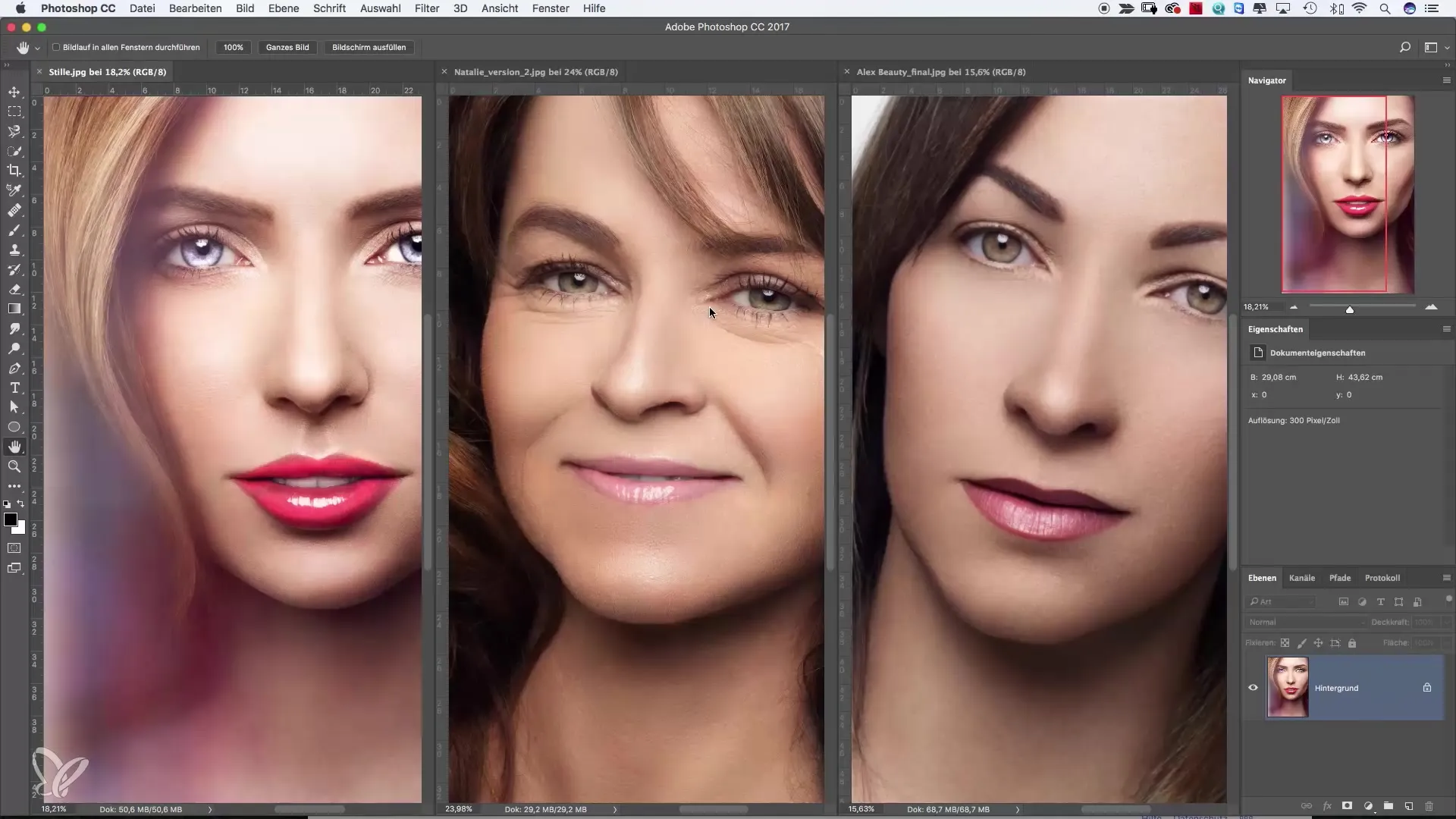Select the Horizontal Type tool
This screenshot has height=819, width=1456.
pyautogui.click(x=14, y=388)
